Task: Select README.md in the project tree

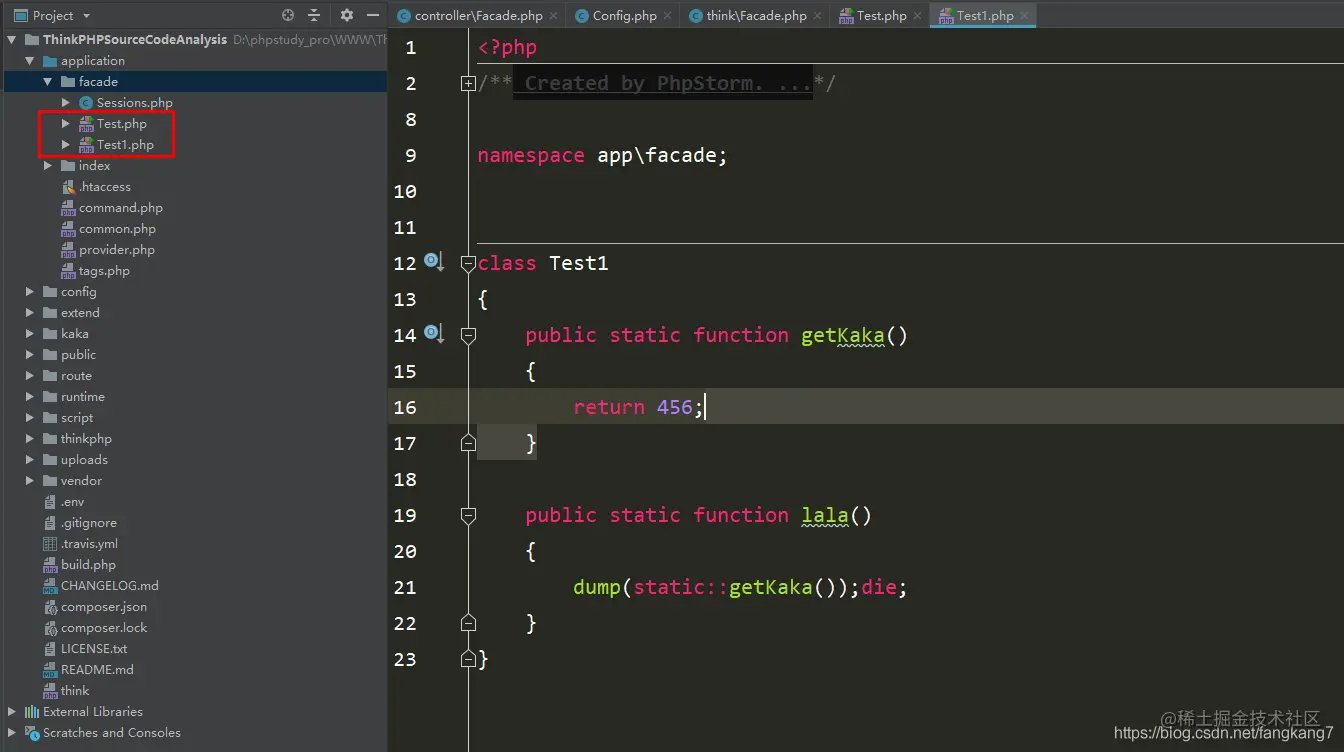Action: [x=97, y=670]
